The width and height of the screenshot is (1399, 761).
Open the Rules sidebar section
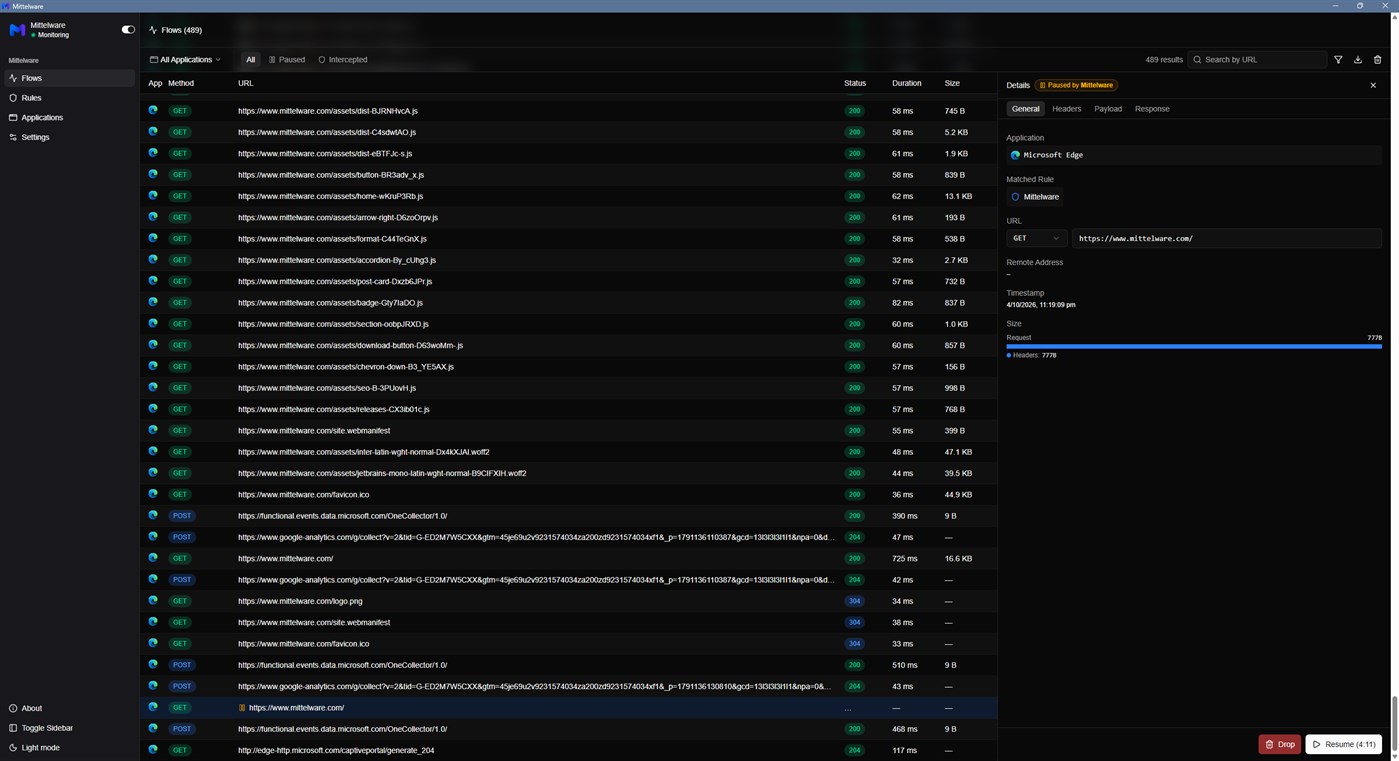pos(68,98)
